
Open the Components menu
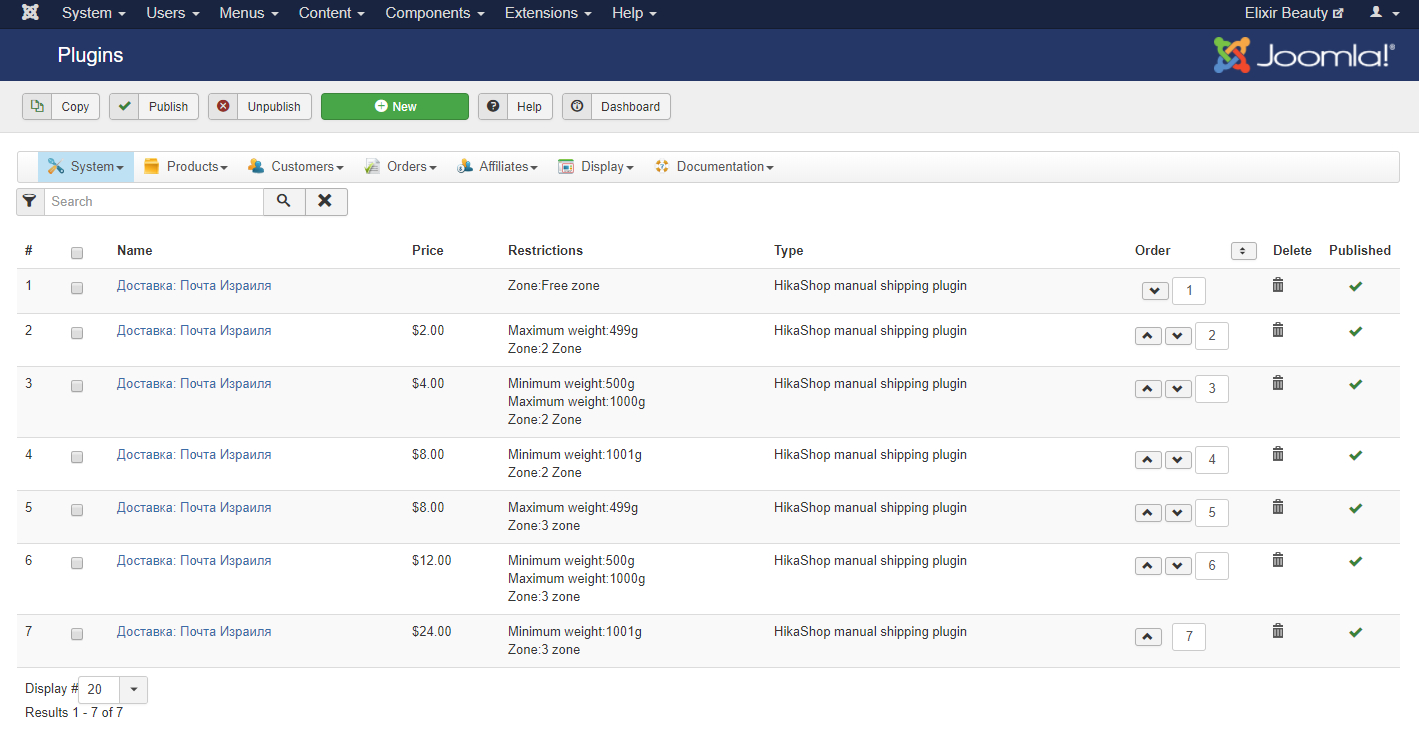pyautogui.click(x=434, y=13)
